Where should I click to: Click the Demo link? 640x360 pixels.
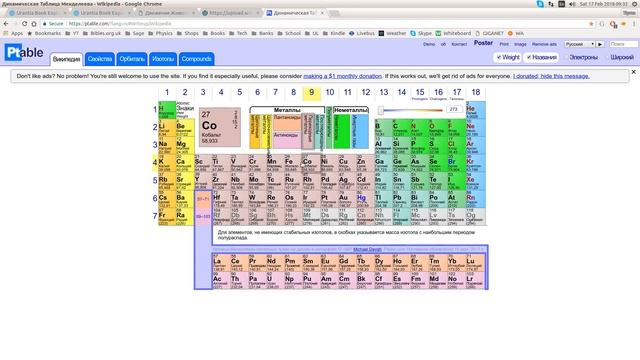click(429, 44)
